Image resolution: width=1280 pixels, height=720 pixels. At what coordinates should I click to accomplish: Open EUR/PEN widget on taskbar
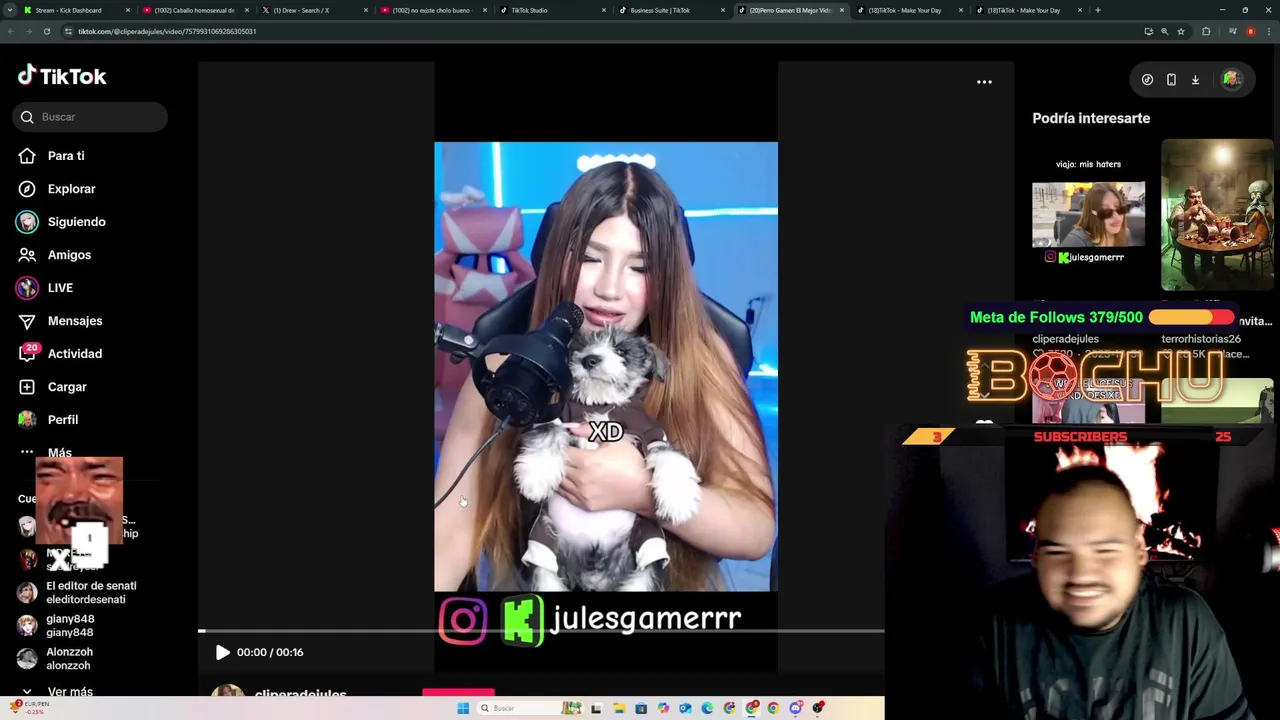(28, 707)
